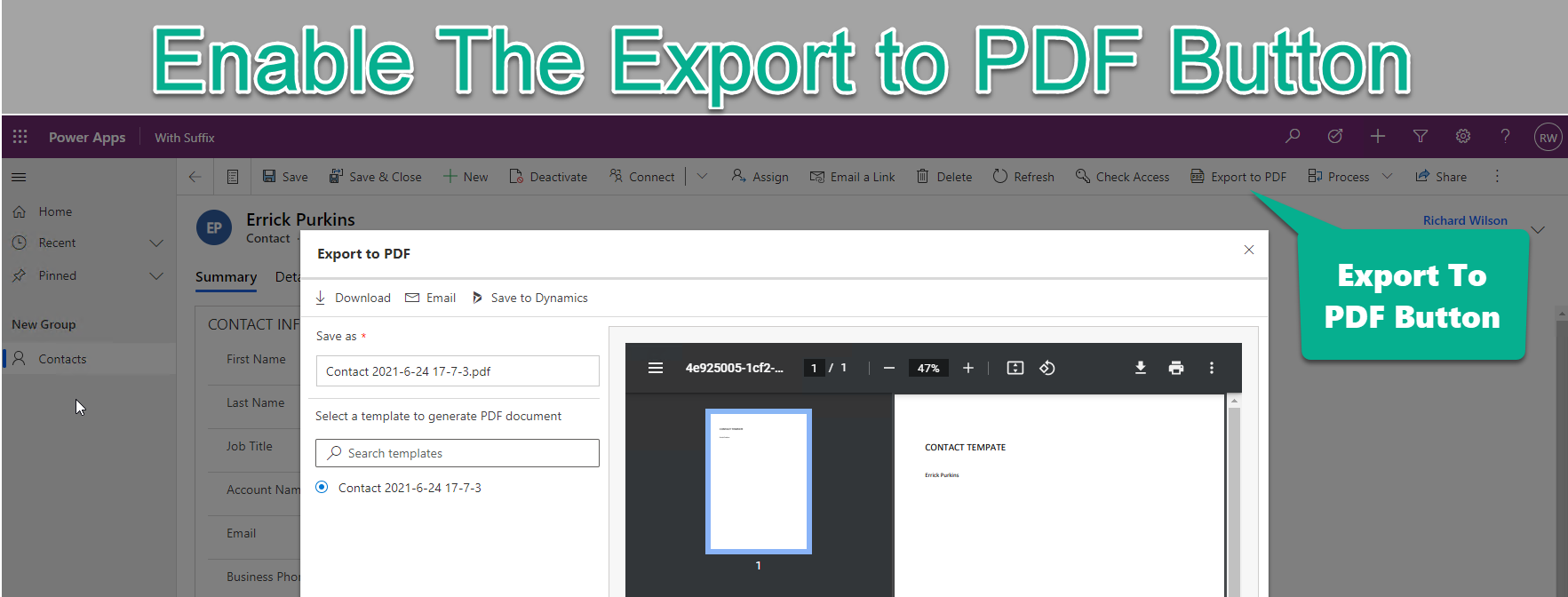The width and height of the screenshot is (1568, 597).
Task: Save the contact record
Action: point(285,177)
